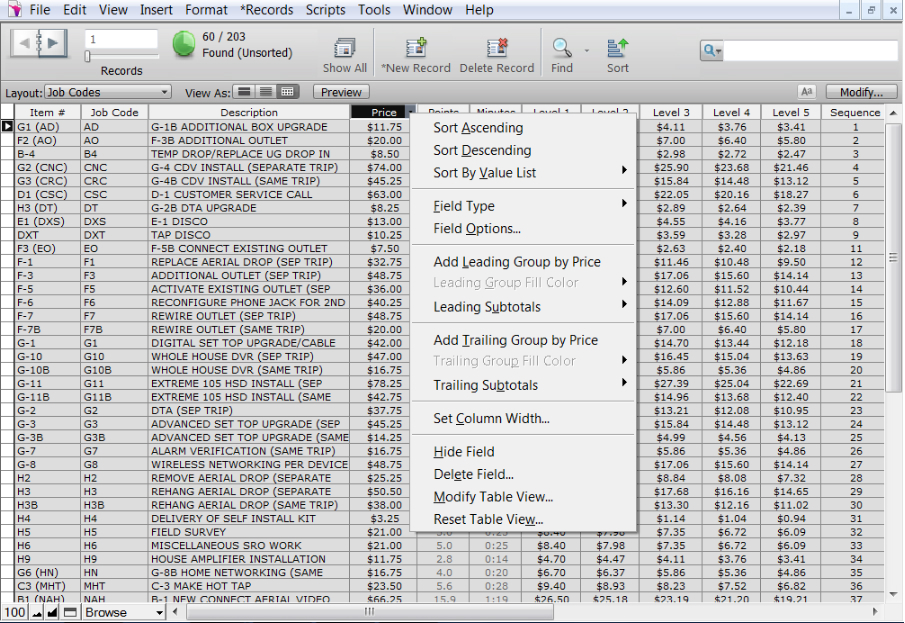Click the green found-set pie chart icon

click(184, 45)
